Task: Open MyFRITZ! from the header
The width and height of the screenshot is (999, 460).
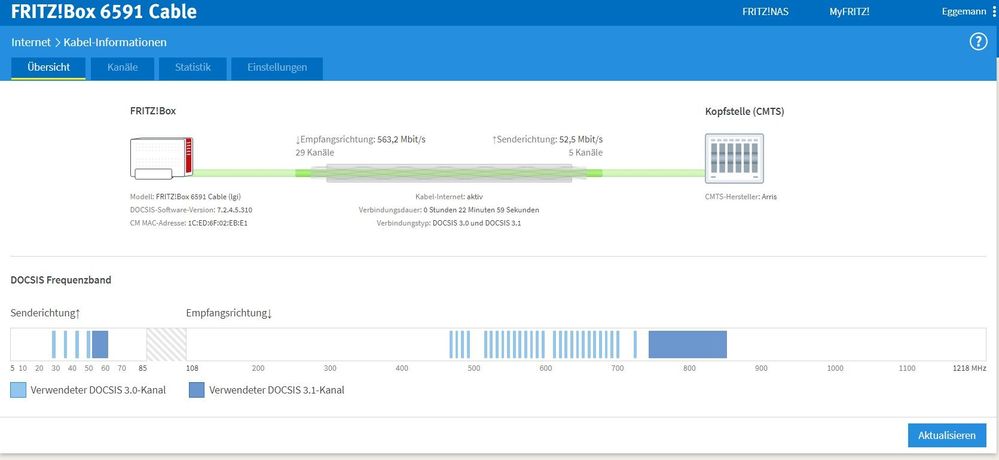Action: [849, 11]
